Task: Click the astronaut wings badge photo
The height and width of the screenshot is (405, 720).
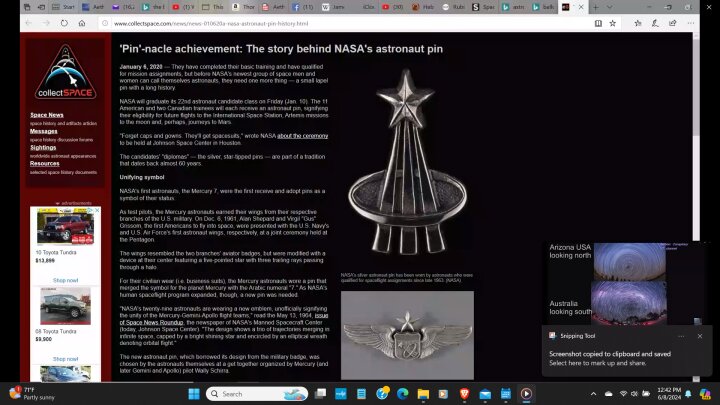Action: point(407,335)
